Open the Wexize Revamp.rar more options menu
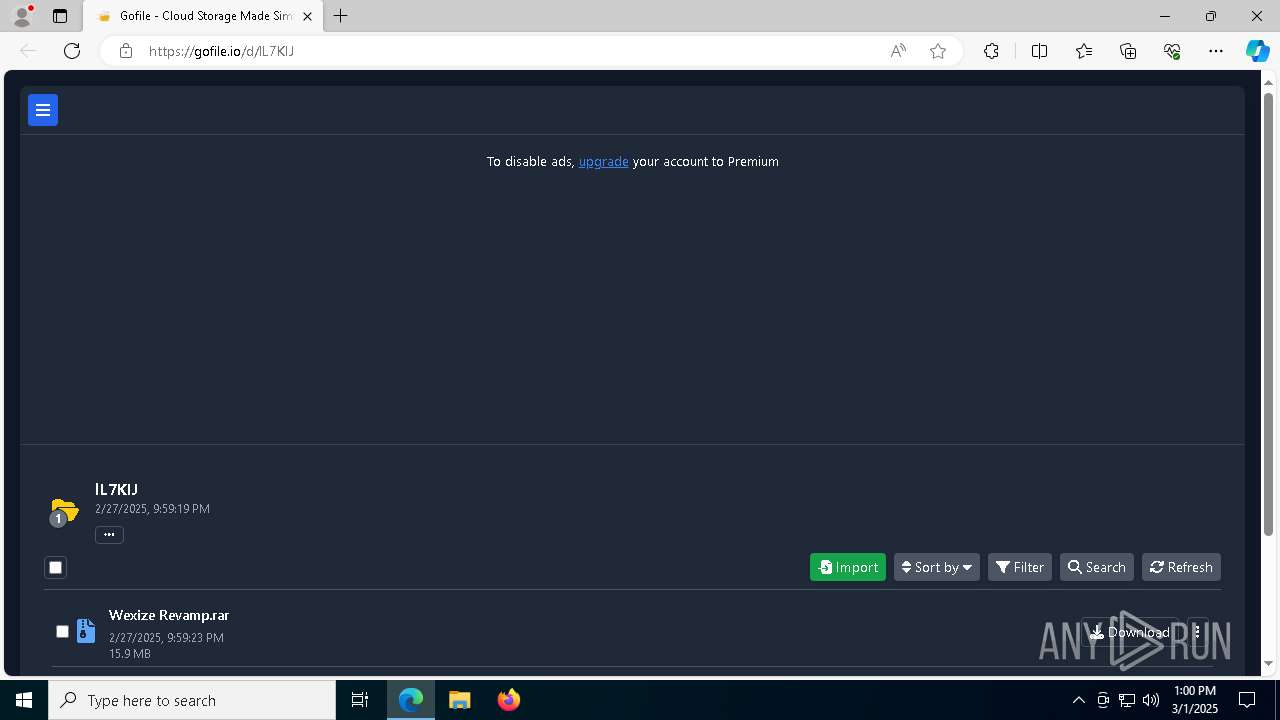 coord(1198,632)
